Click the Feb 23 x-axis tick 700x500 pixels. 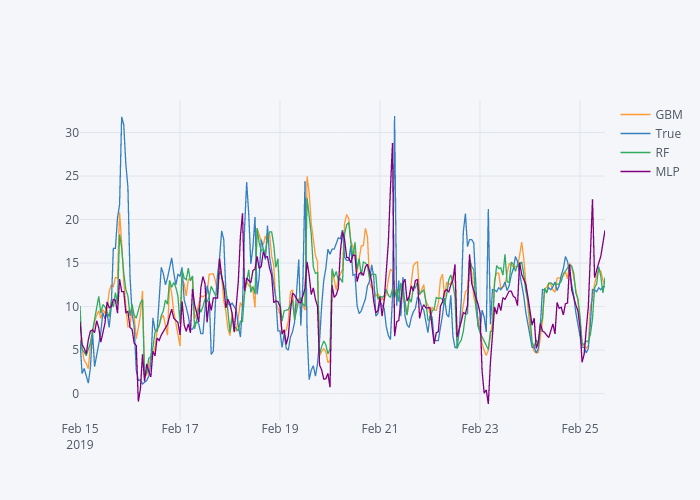(480, 428)
